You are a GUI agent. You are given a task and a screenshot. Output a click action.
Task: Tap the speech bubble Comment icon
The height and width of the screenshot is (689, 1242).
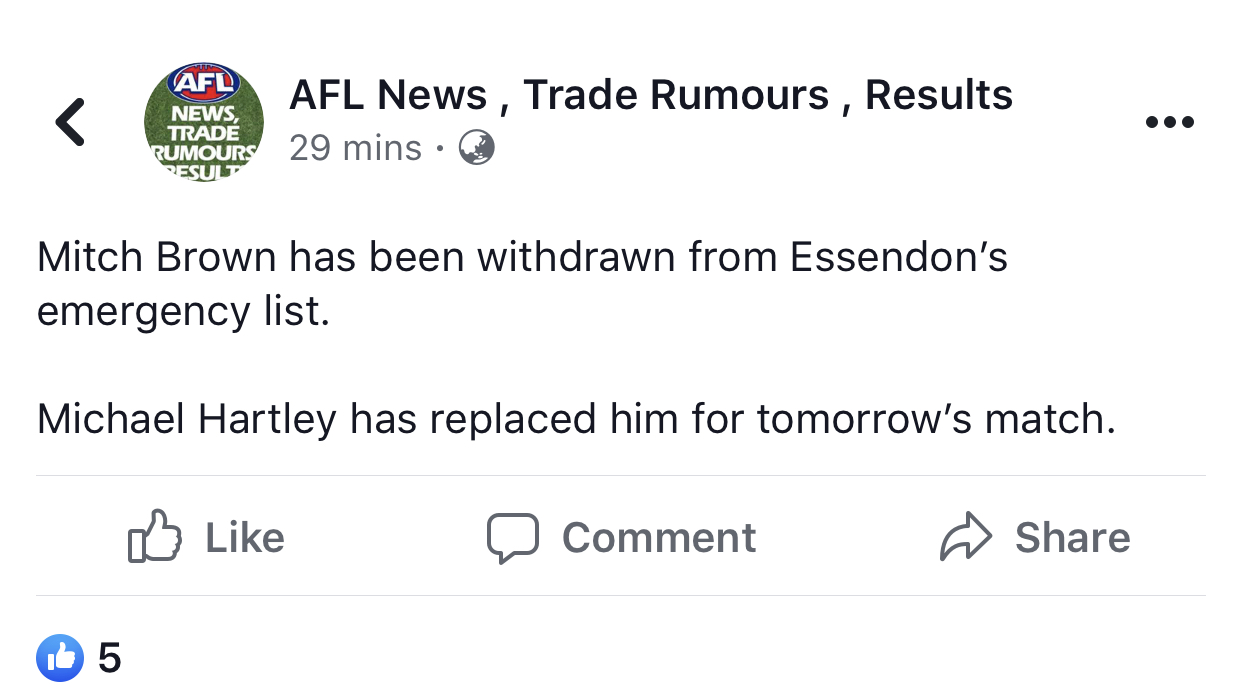coord(513,537)
